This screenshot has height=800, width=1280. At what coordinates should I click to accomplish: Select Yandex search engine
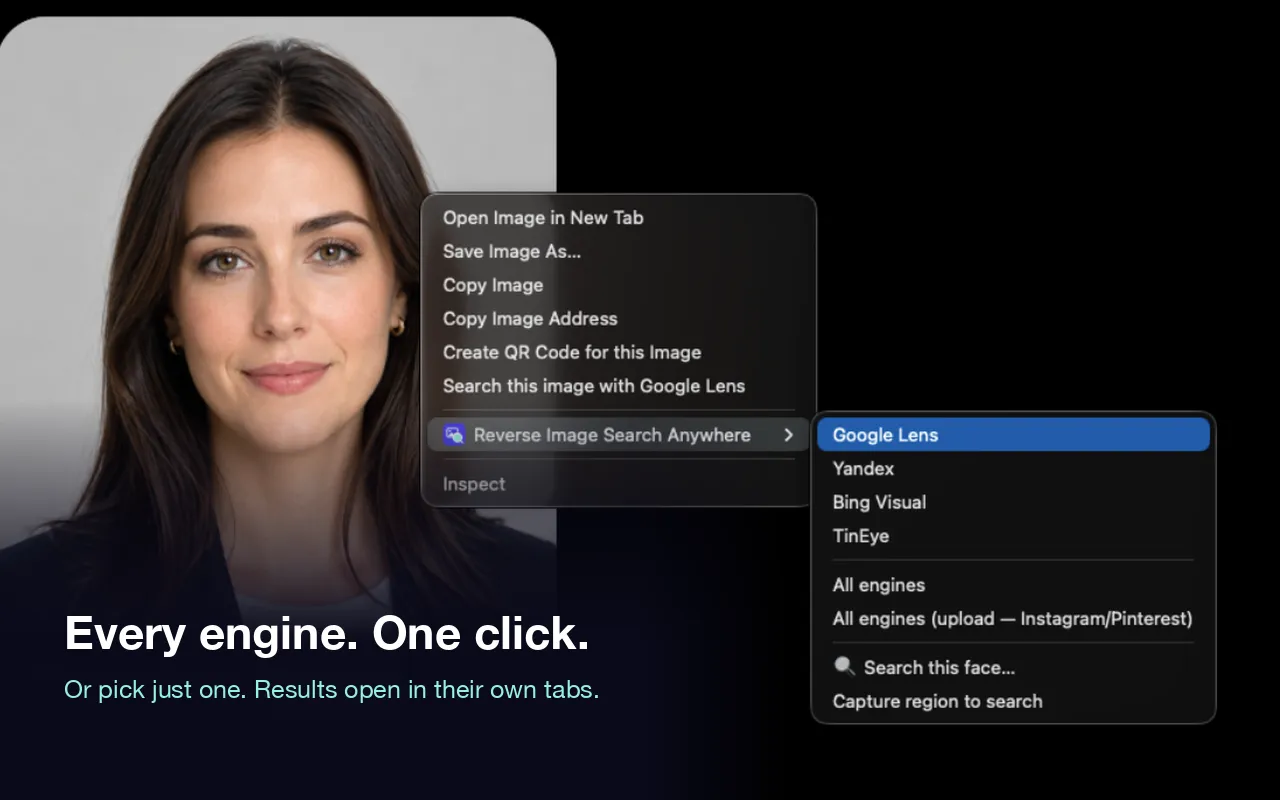[x=863, y=469]
